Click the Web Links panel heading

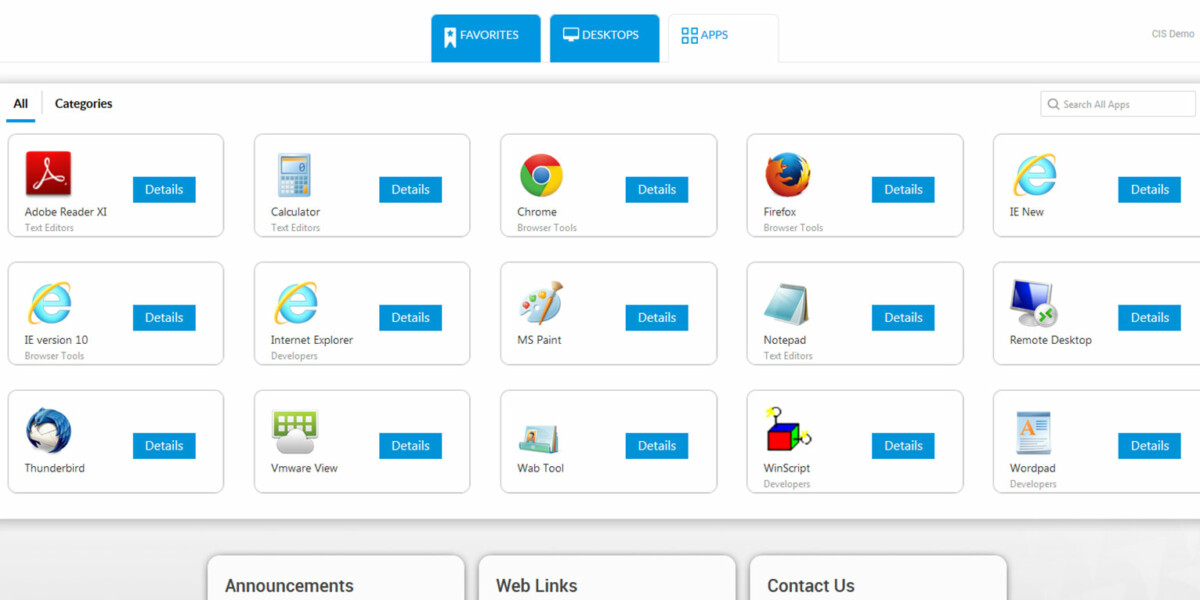536,586
